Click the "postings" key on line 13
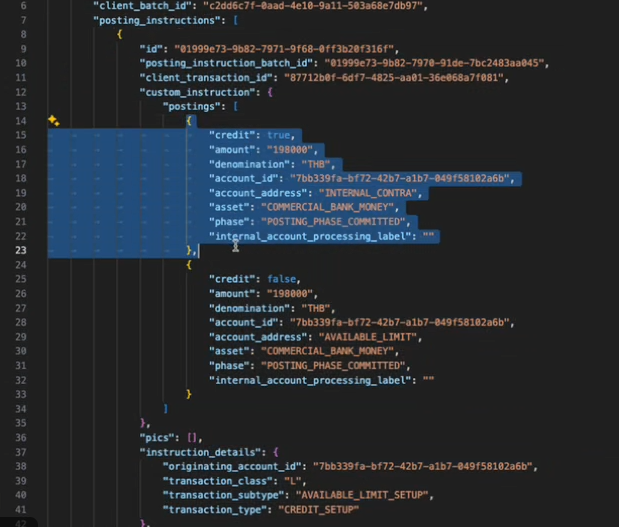This screenshot has height=527, width=619. pos(192,107)
